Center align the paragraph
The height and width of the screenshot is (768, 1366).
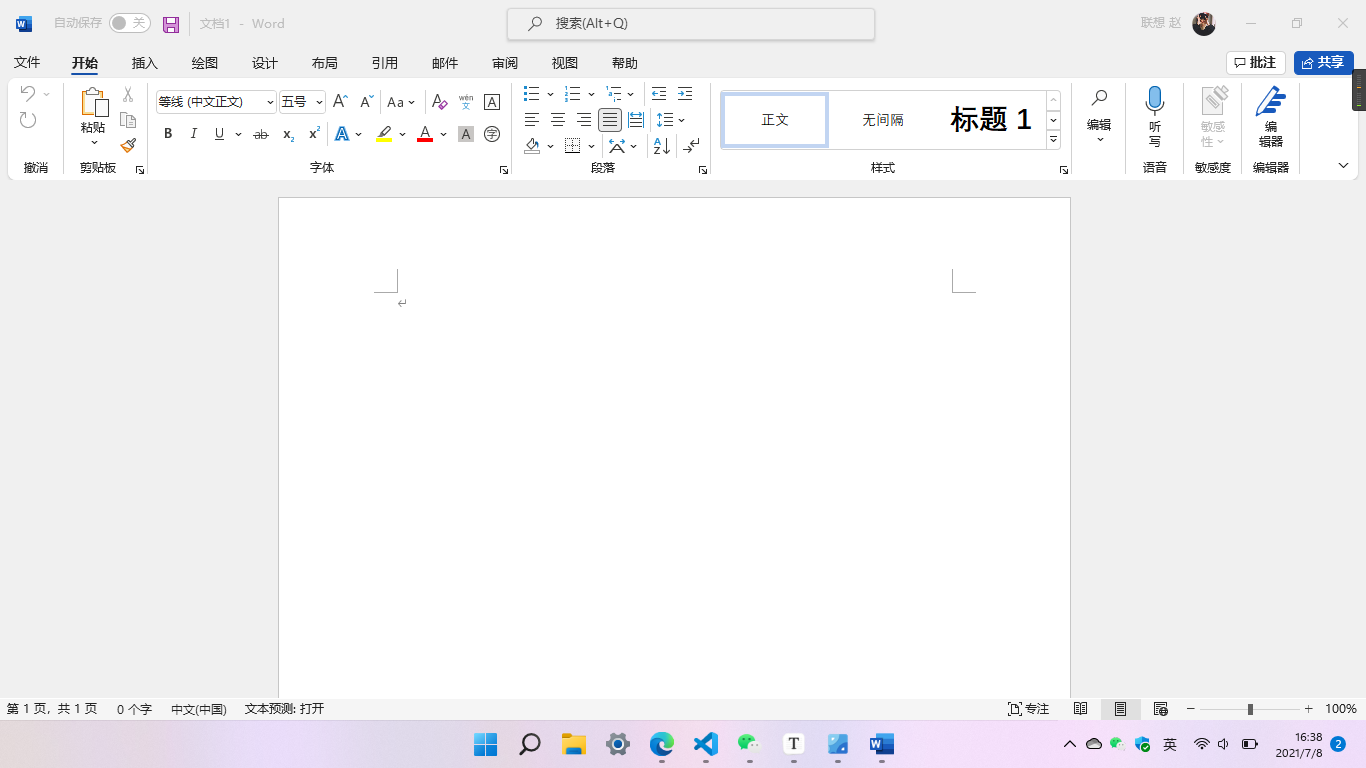(558, 120)
